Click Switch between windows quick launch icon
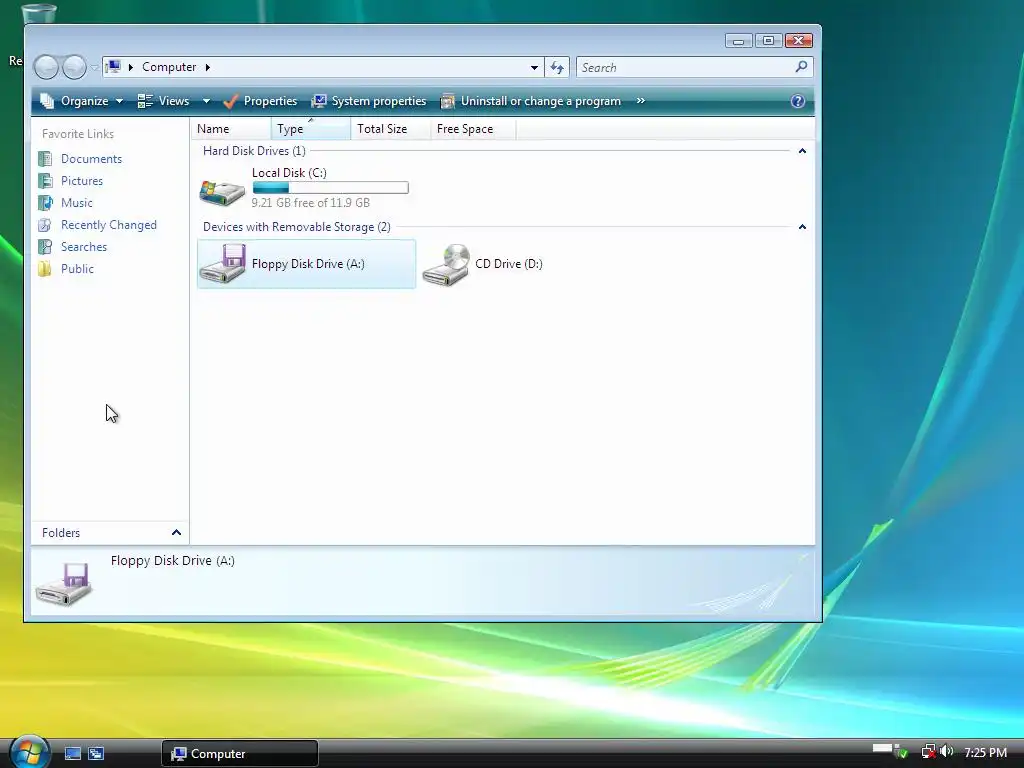The image size is (1024, 768). tap(96, 754)
